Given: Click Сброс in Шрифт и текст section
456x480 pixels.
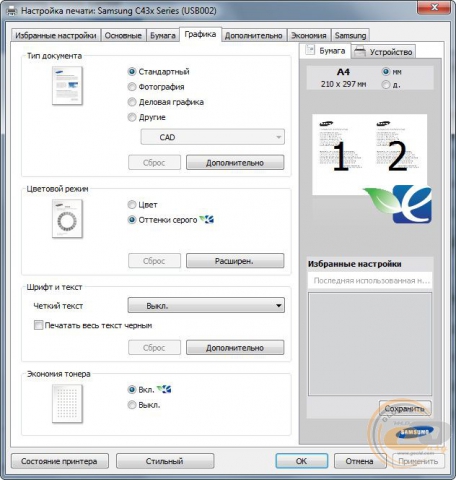Looking at the screenshot, I should click(154, 348).
